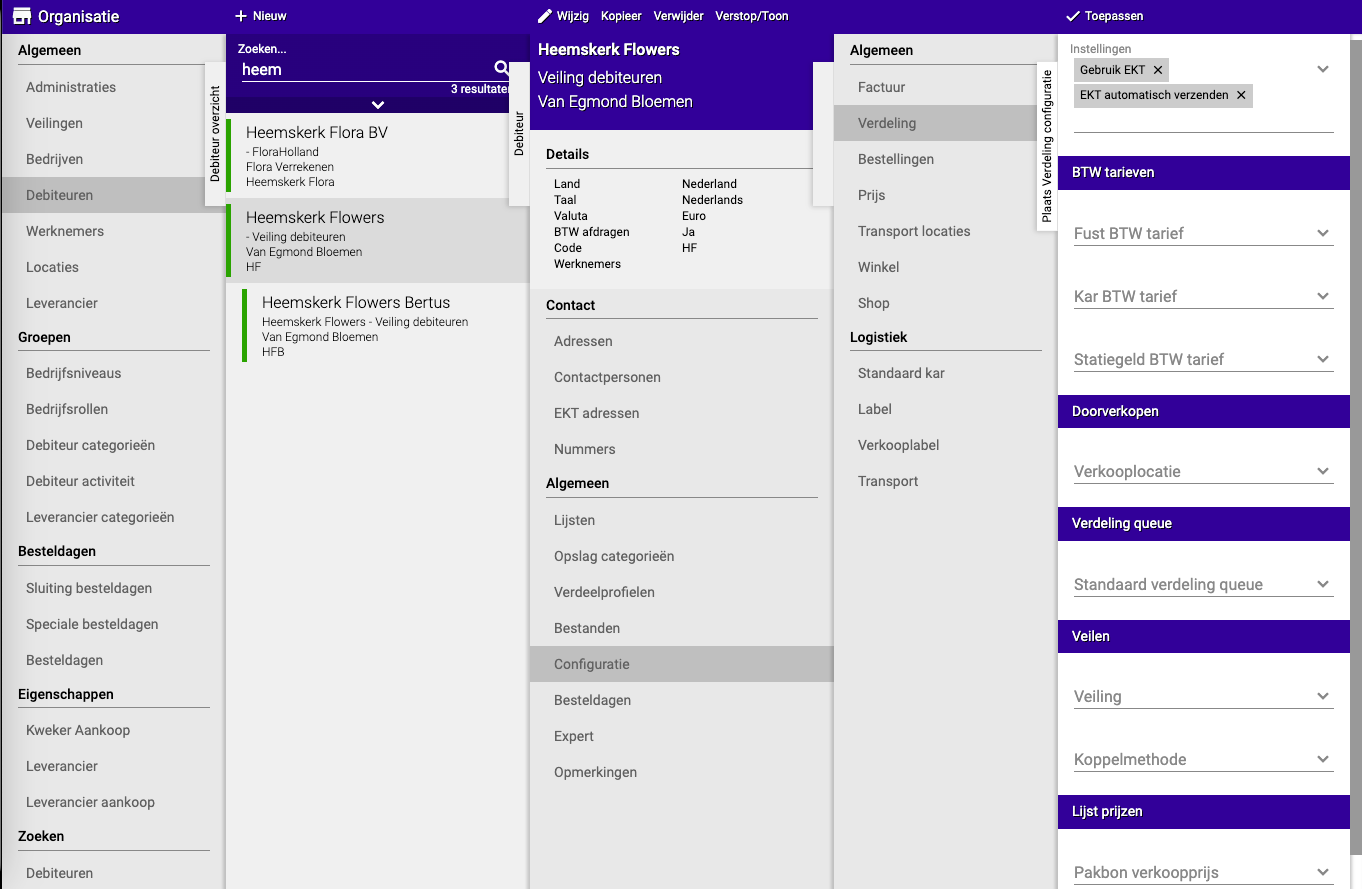Viewport: 1362px width, 889px height.
Task: Open Verdeling configuration
Action: tap(945, 123)
